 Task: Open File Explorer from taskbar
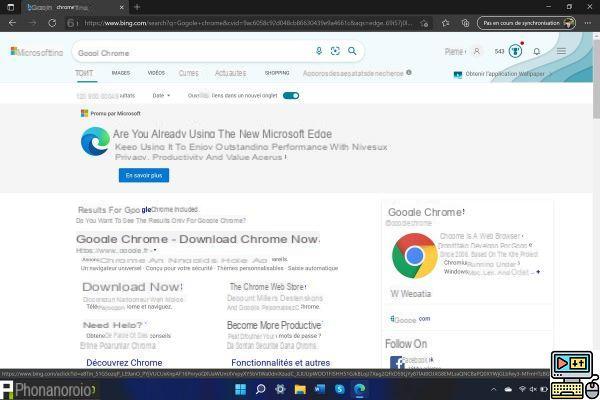click(300, 390)
